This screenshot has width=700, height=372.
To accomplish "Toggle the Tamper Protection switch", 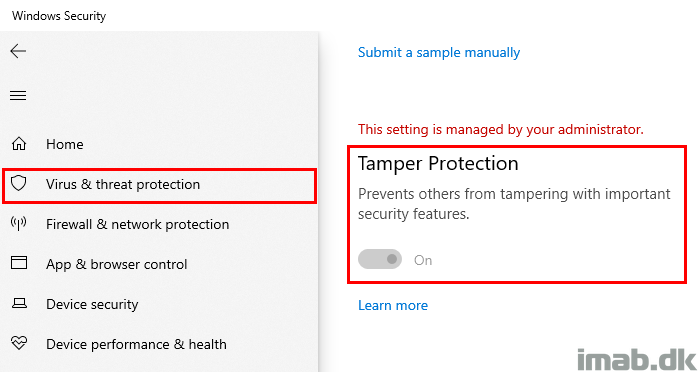I will pyautogui.click(x=380, y=259).
